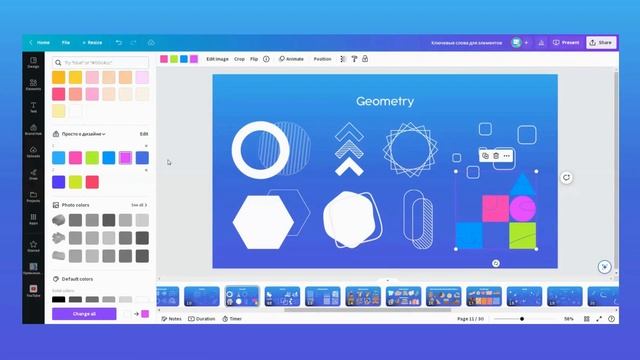Open the Text panel in sidebar

click(x=33, y=107)
